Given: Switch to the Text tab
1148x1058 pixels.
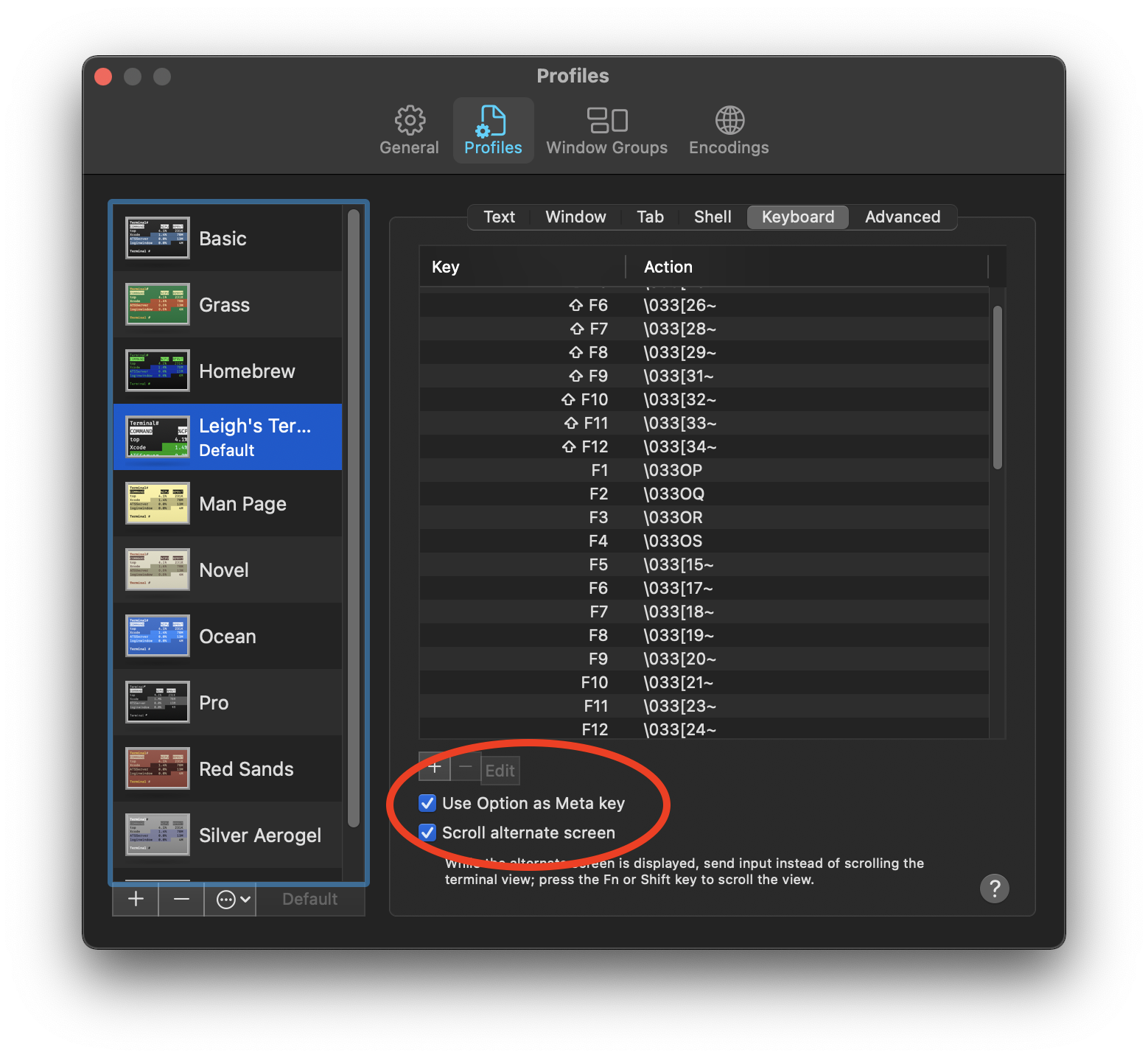Looking at the screenshot, I should 499,217.
